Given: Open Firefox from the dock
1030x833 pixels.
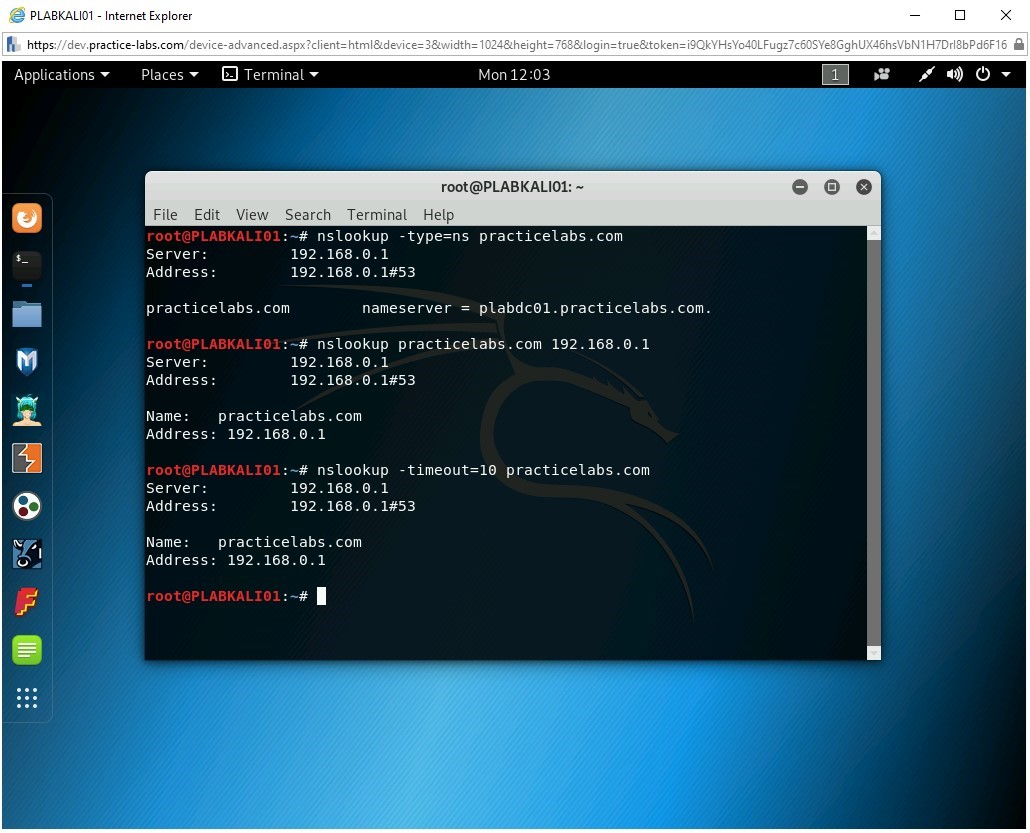Looking at the screenshot, I should click(27, 216).
